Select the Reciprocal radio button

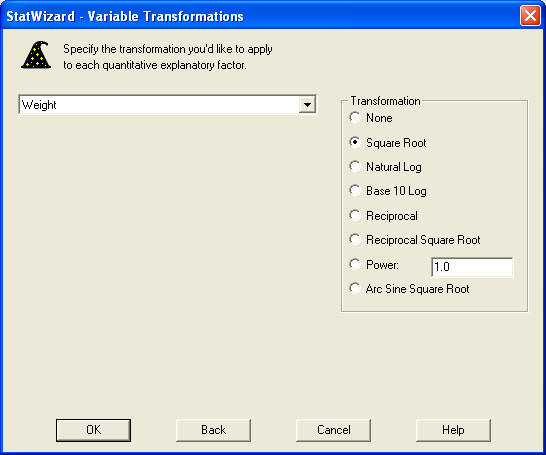click(355, 215)
